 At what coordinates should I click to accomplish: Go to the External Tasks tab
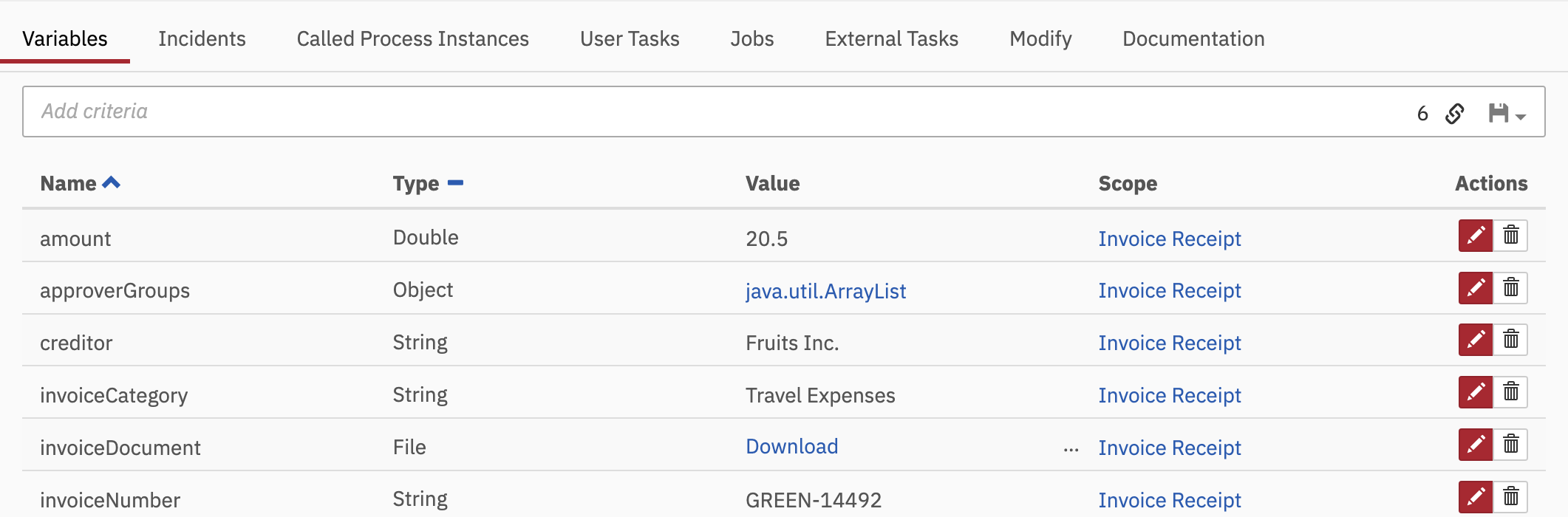tap(891, 38)
